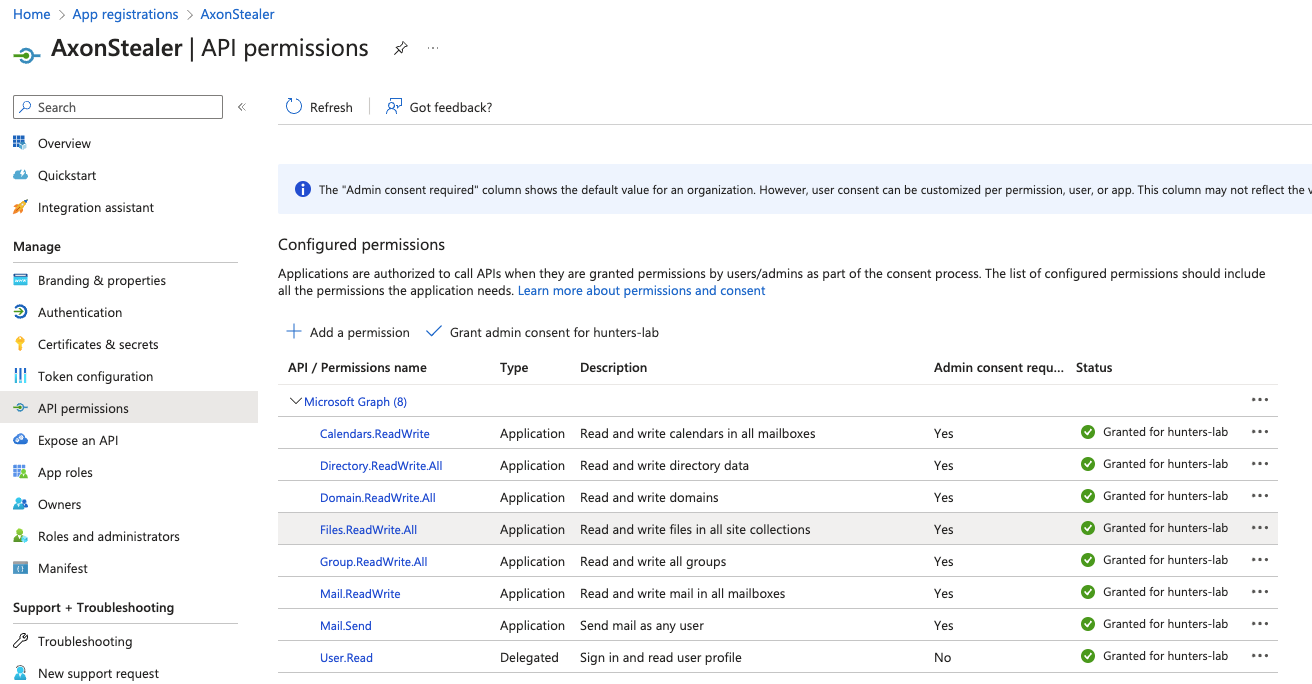
Task: Click the Overview grid icon
Action: [20, 143]
